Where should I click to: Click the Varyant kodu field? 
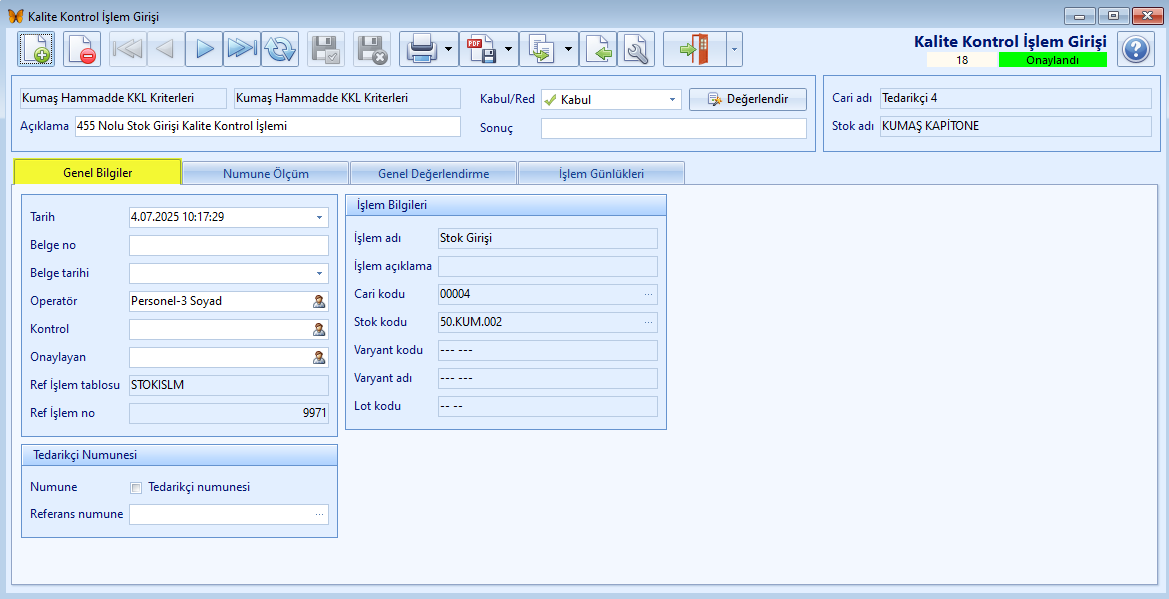pos(548,351)
